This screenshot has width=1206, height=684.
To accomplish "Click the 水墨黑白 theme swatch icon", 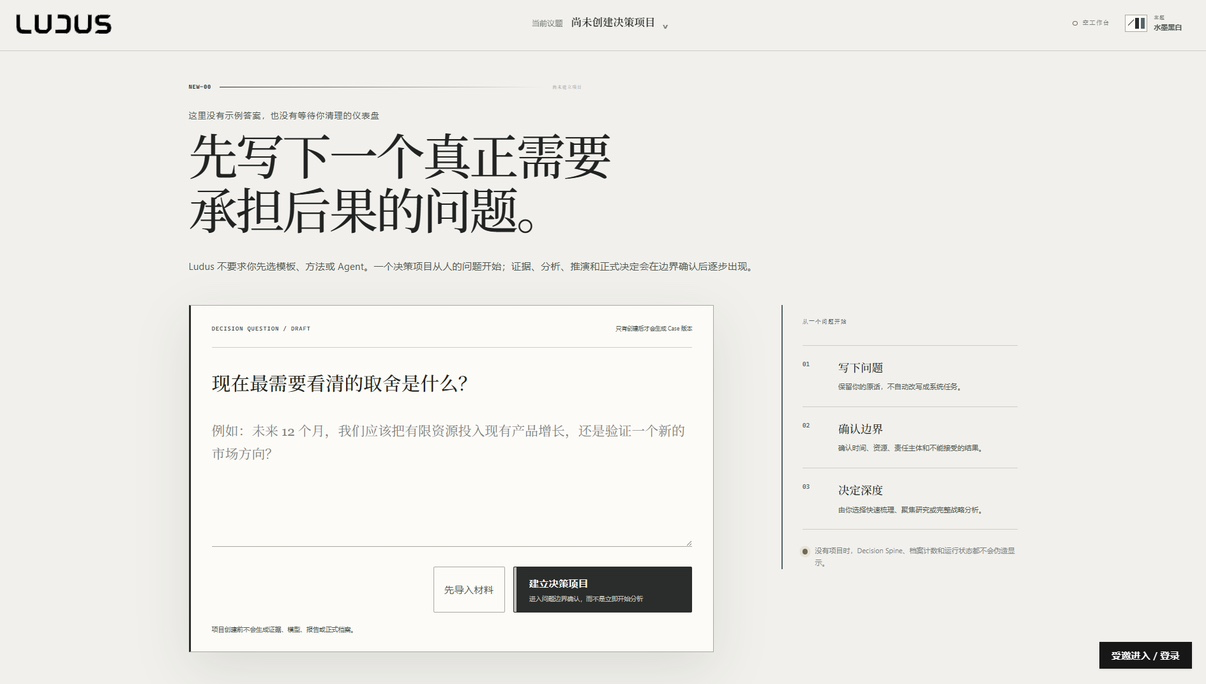I will [x=1136, y=23].
